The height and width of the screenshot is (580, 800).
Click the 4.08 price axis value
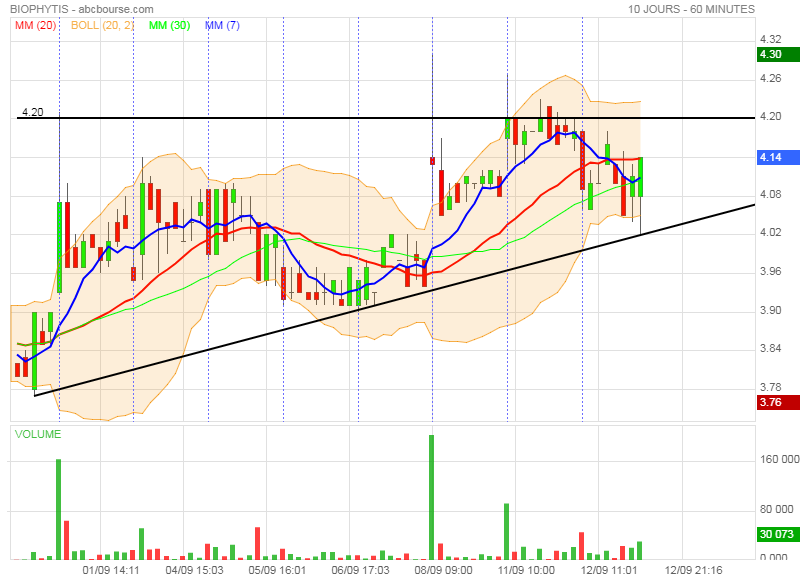point(770,194)
